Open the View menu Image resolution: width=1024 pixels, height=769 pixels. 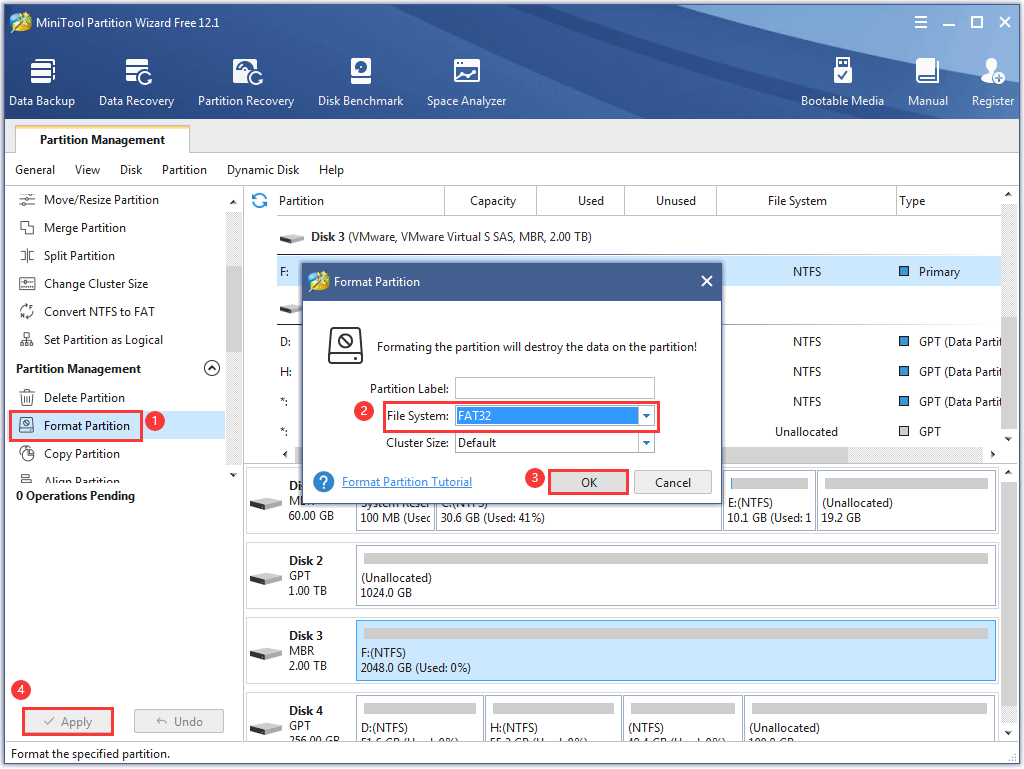coord(88,170)
